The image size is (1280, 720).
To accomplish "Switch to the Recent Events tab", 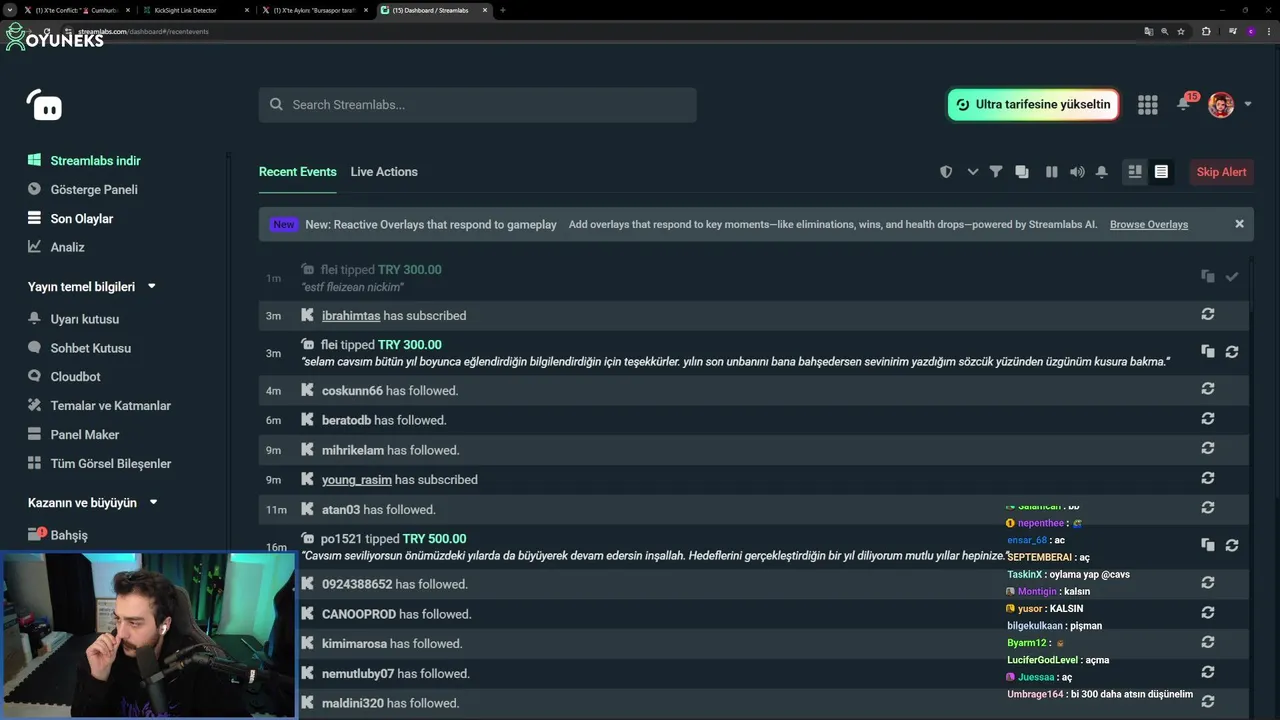I will [x=298, y=172].
